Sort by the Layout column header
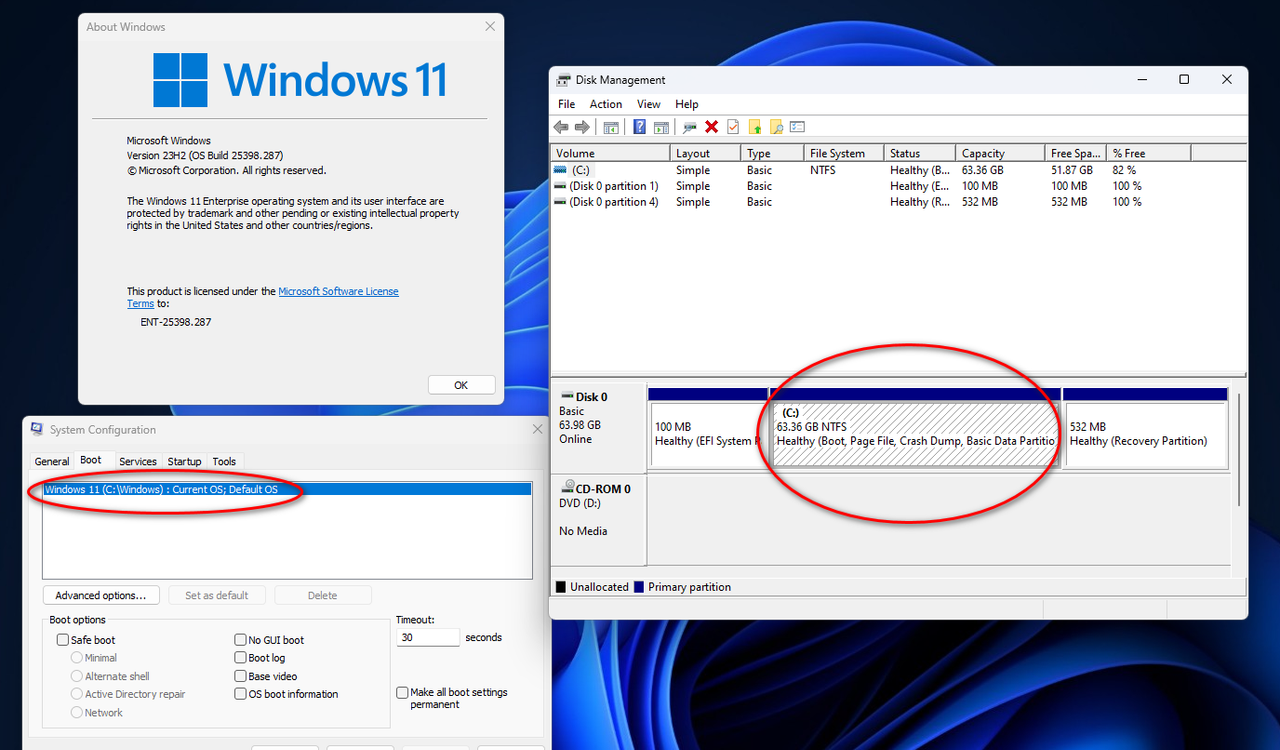This screenshot has width=1280, height=750. 705,153
